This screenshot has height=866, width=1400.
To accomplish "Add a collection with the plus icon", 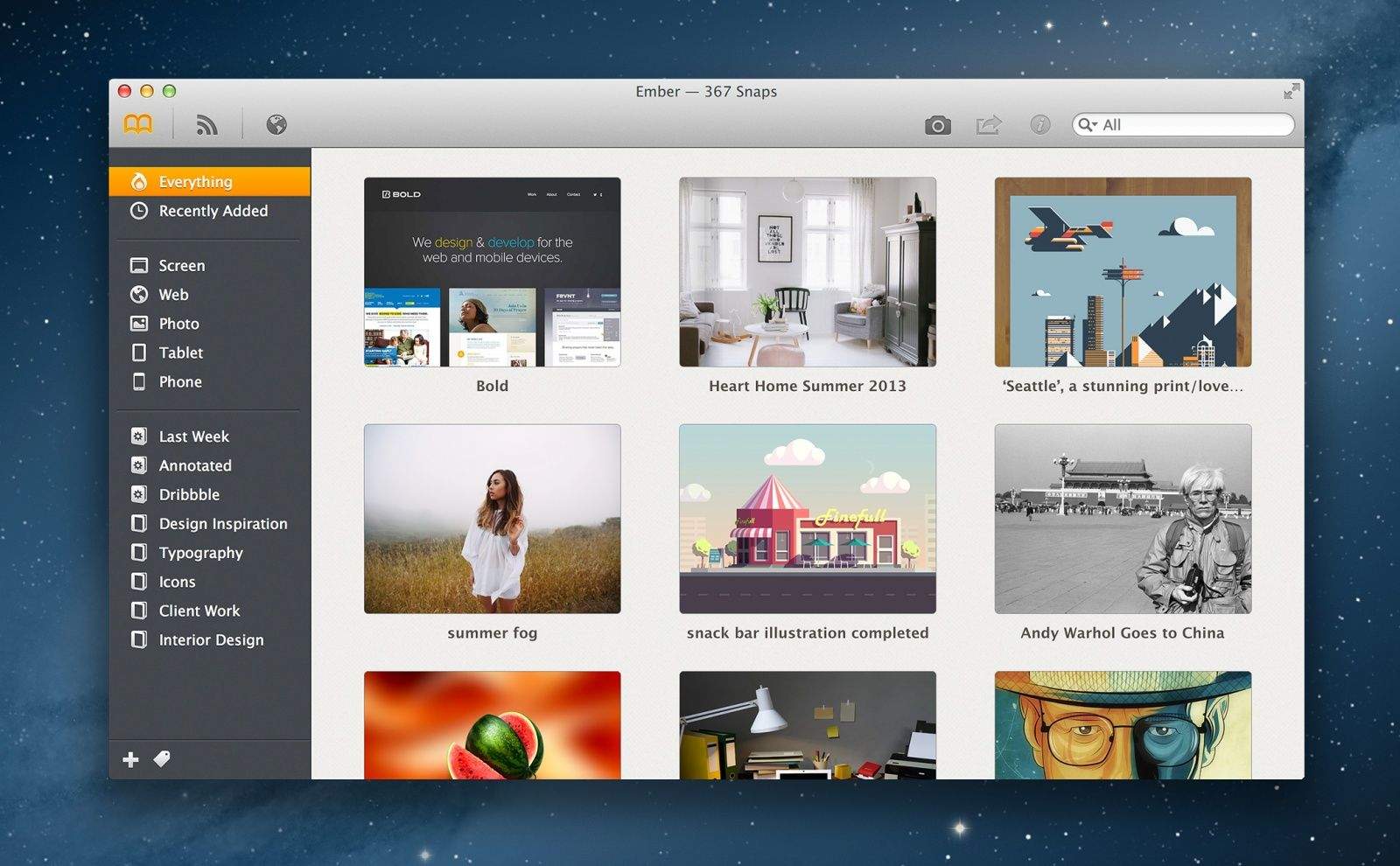I will click(x=130, y=759).
